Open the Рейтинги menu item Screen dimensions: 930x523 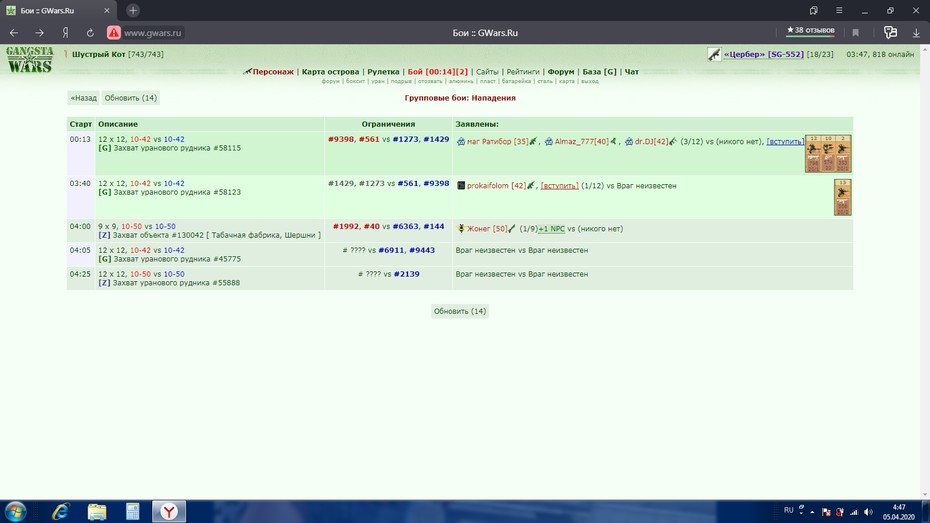523,72
